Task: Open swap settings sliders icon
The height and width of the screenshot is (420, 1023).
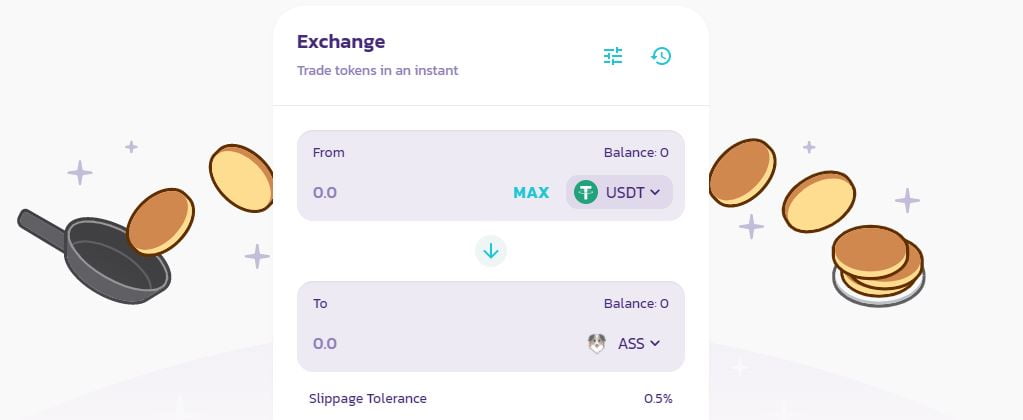Action: tap(613, 56)
